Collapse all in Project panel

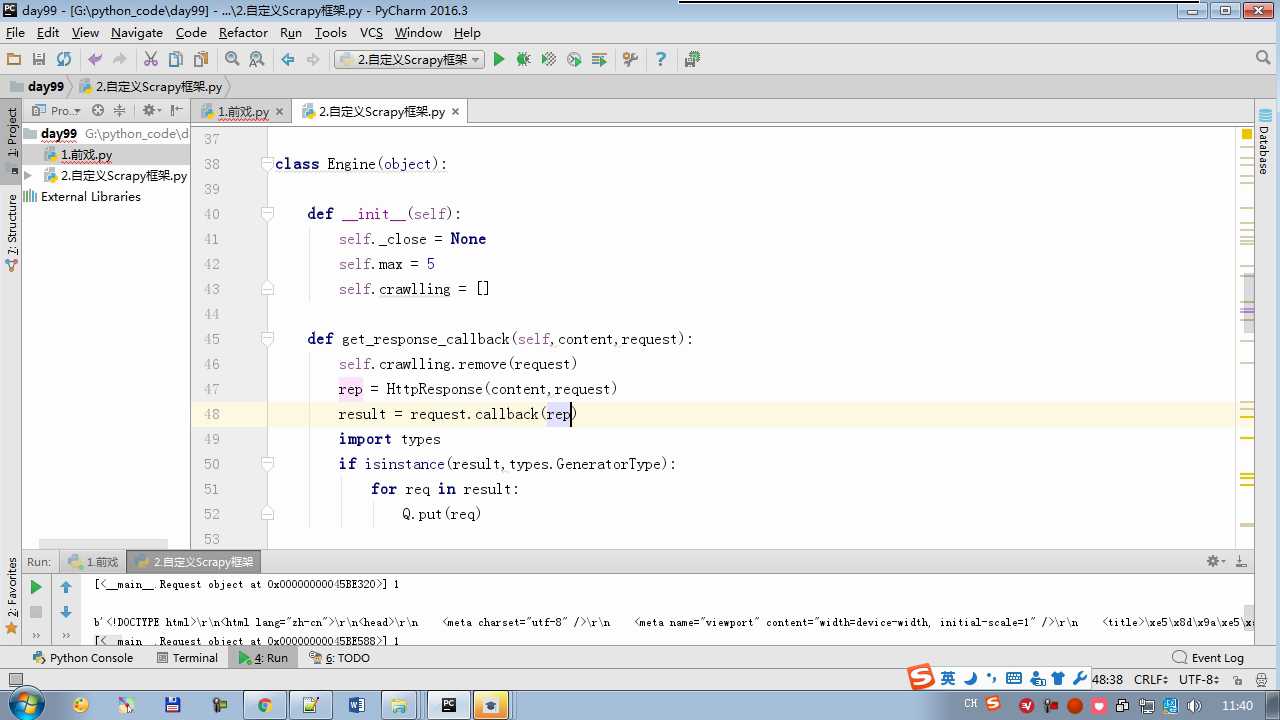119,111
